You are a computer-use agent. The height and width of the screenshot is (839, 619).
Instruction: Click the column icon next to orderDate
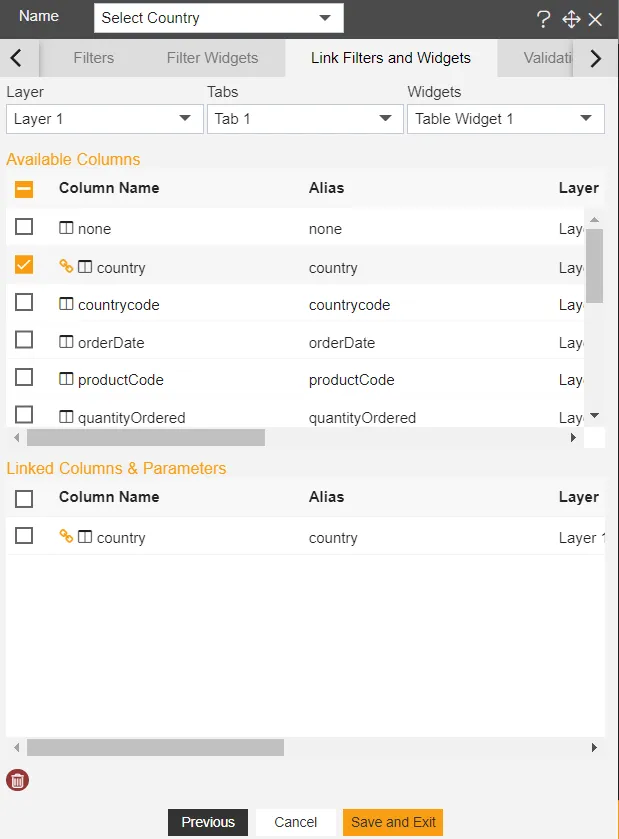point(66,342)
